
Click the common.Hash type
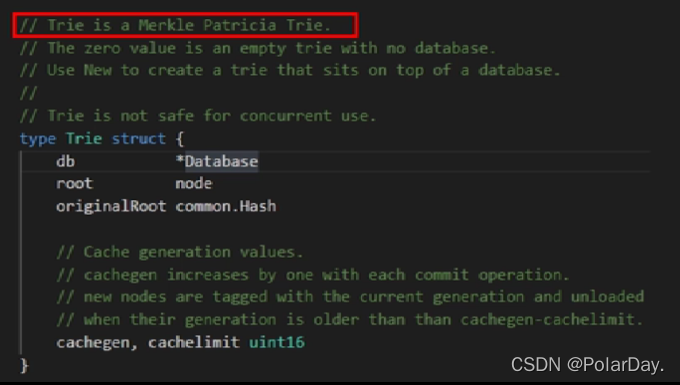226,206
